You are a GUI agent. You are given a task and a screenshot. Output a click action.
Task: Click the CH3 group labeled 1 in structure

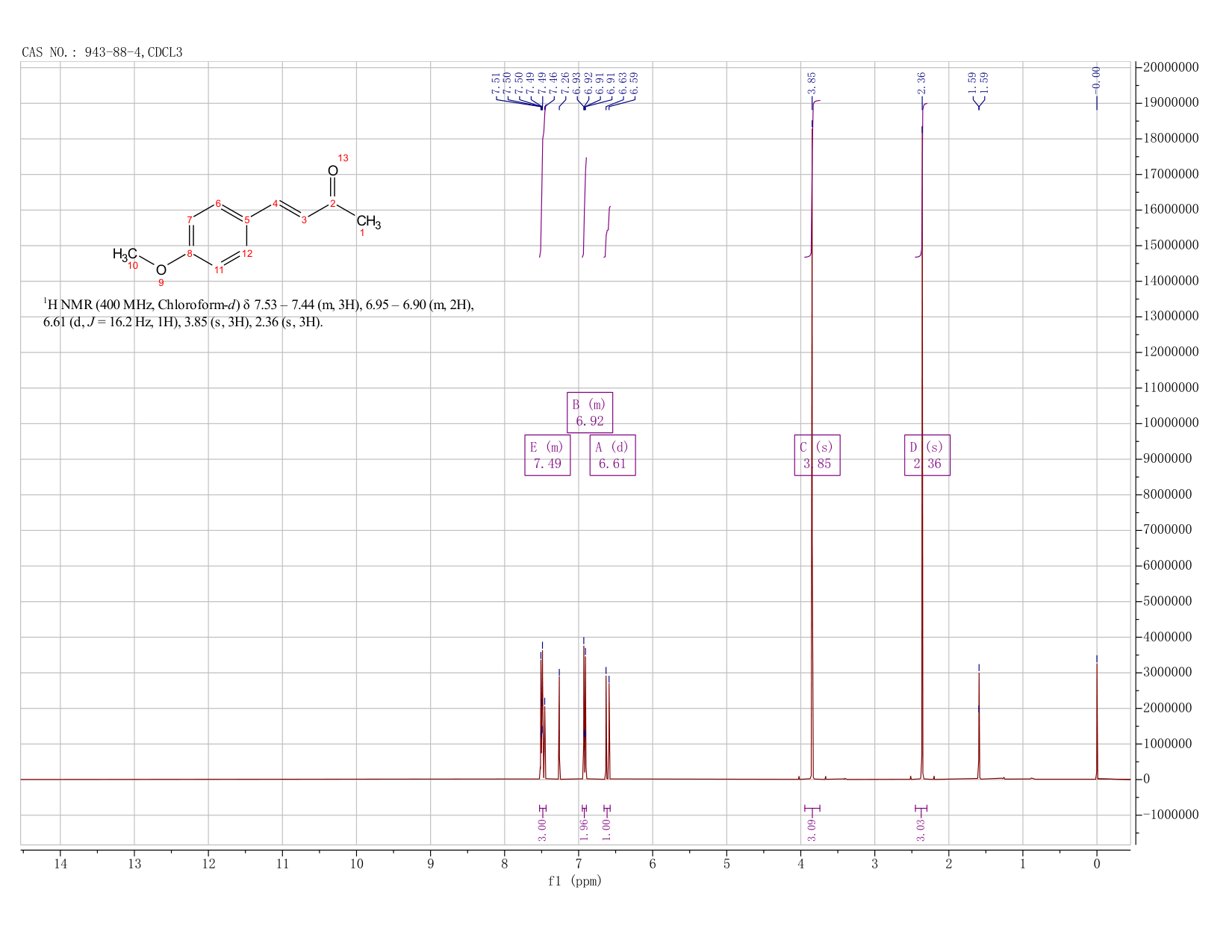point(368,223)
